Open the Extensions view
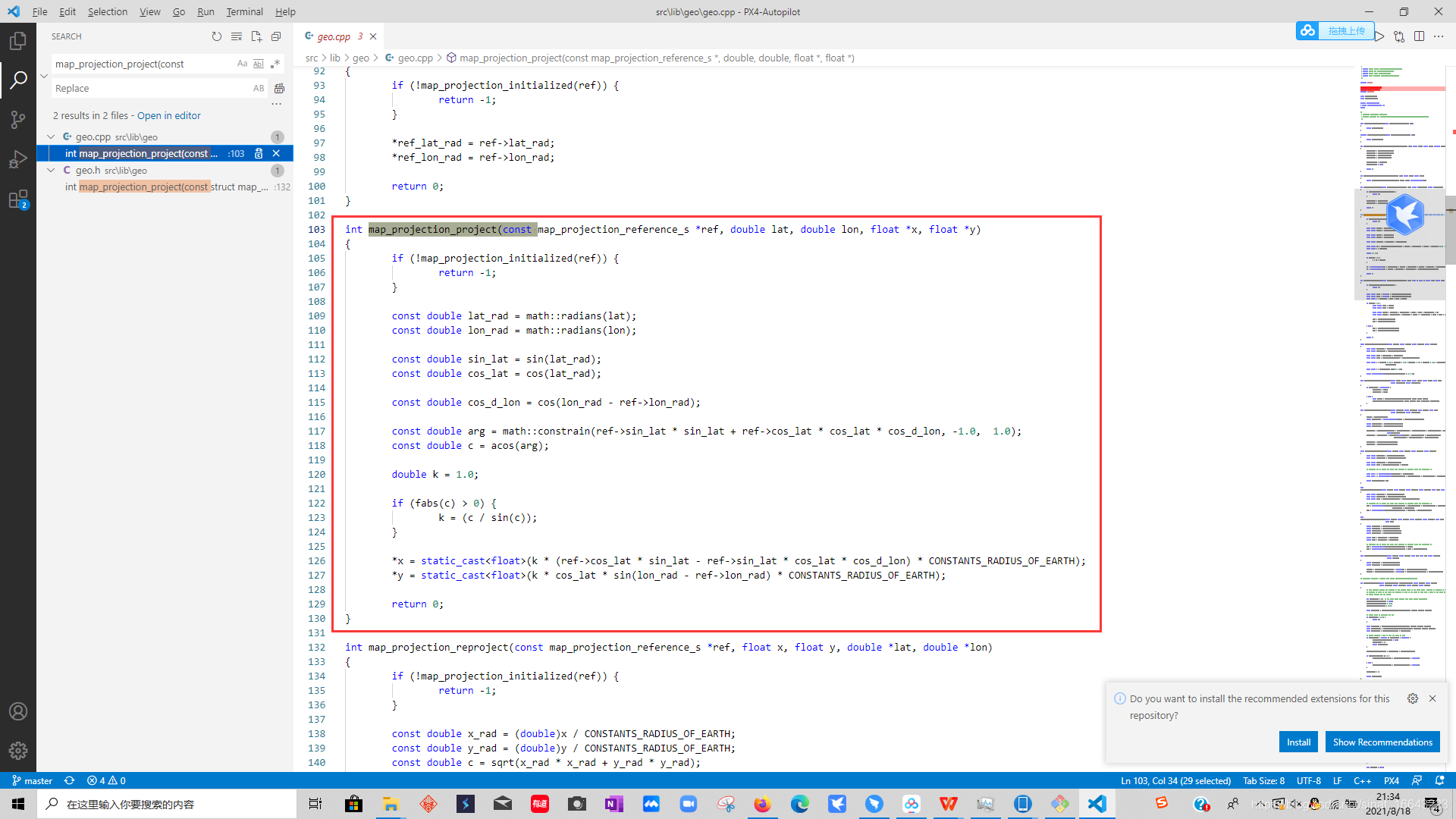 17,199
